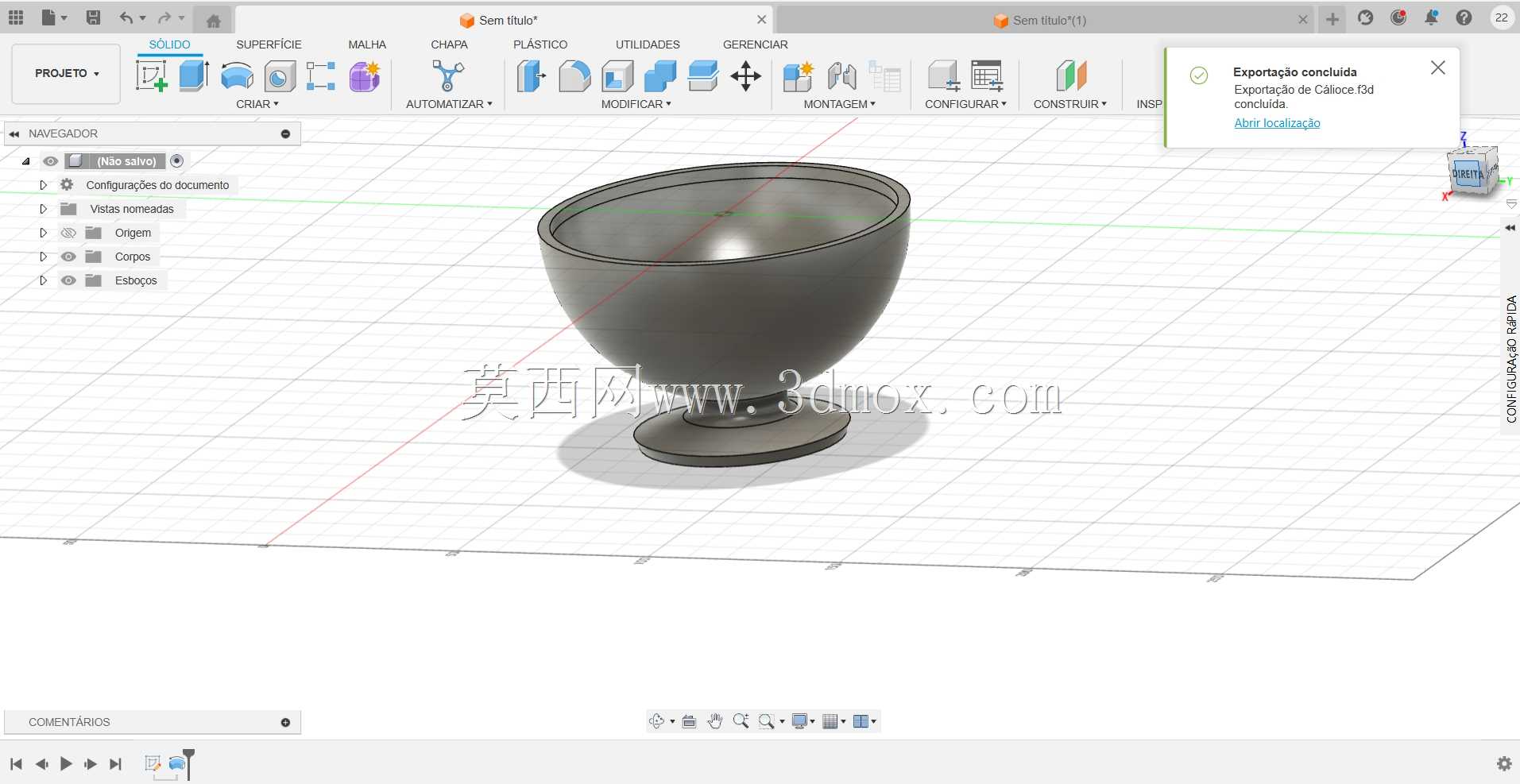Open Configure table icon

987,76
